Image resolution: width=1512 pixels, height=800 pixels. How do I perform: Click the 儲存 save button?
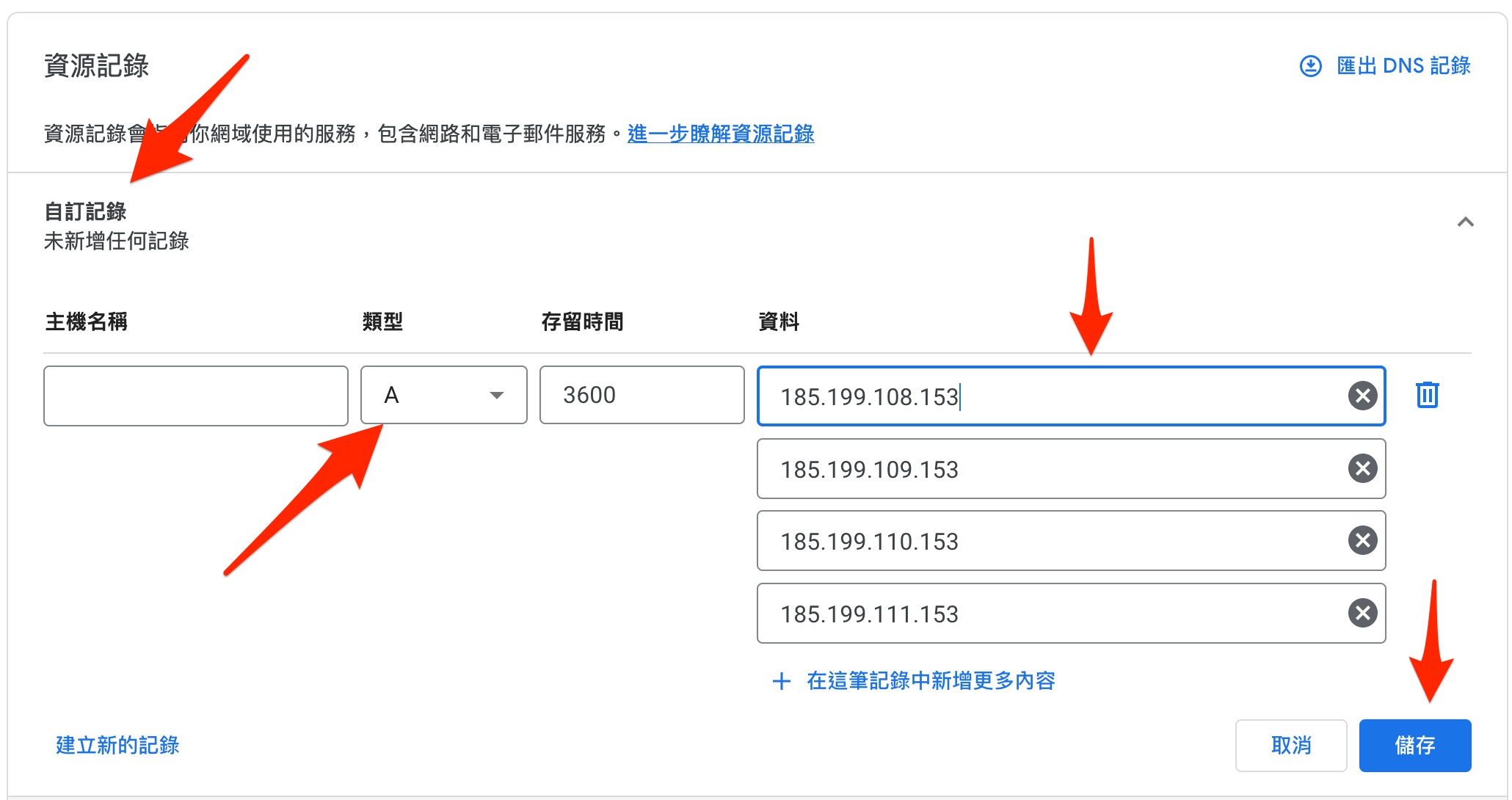click(x=1414, y=746)
